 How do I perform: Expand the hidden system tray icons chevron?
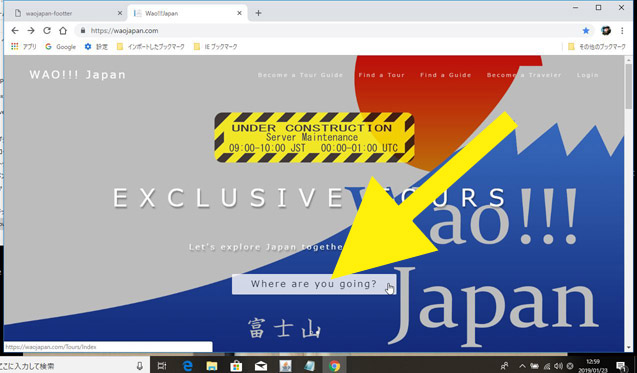522,366
